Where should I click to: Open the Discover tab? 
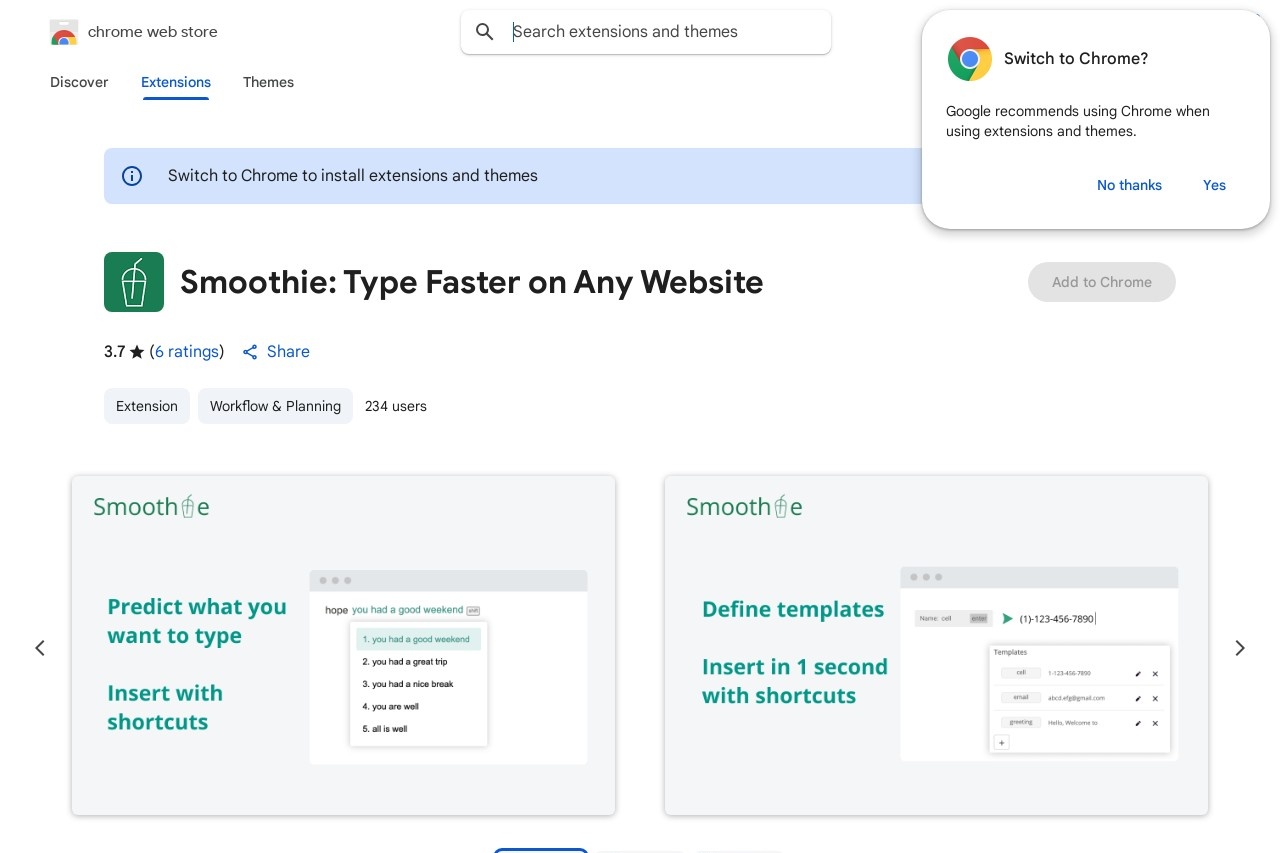[79, 82]
